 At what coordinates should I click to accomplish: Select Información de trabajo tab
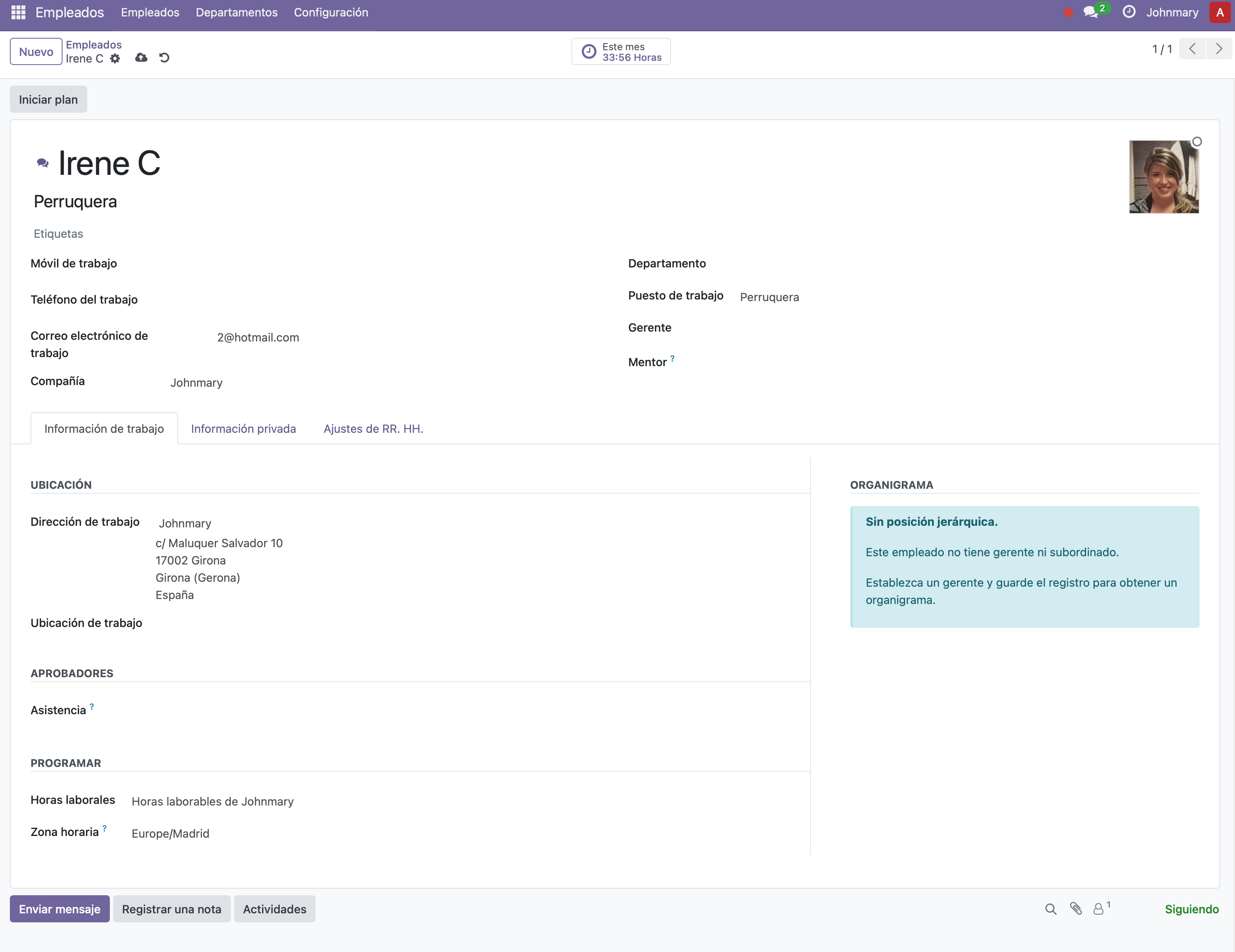click(104, 429)
